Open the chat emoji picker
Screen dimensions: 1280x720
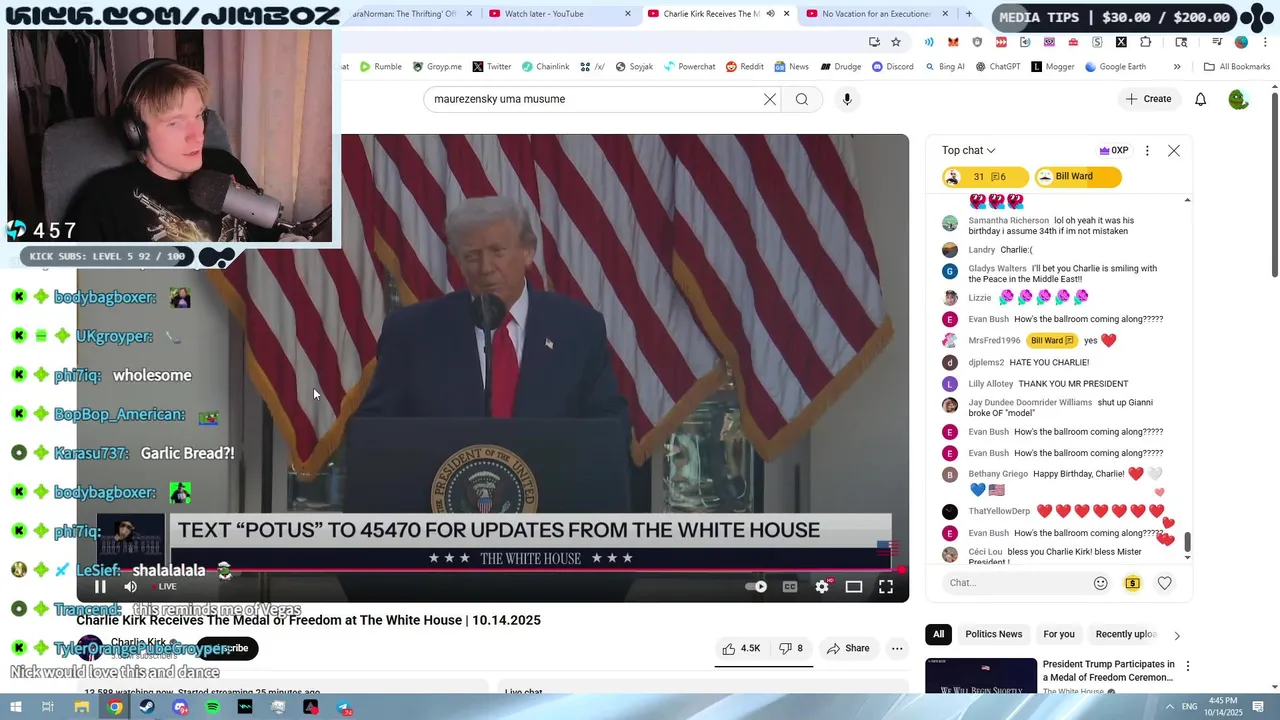1101,583
